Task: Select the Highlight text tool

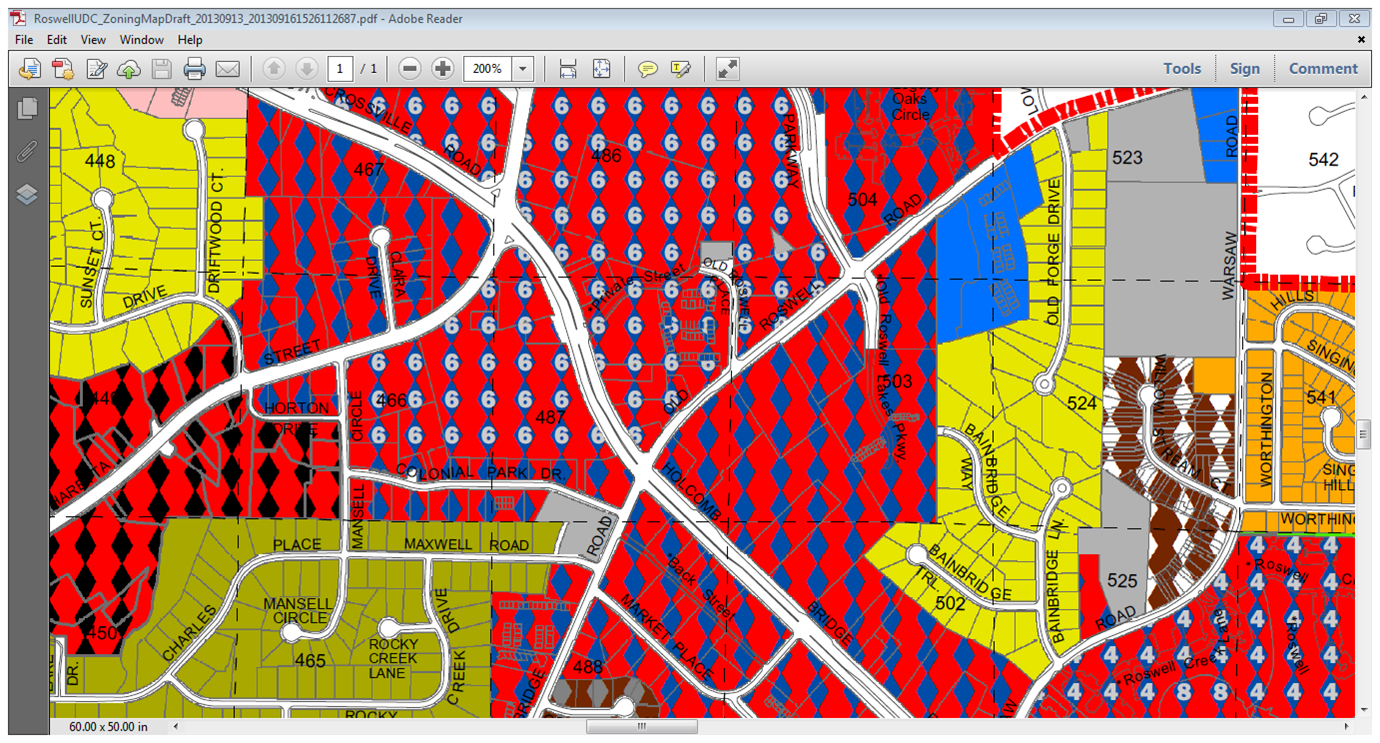Action: pyautogui.click(x=681, y=69)
